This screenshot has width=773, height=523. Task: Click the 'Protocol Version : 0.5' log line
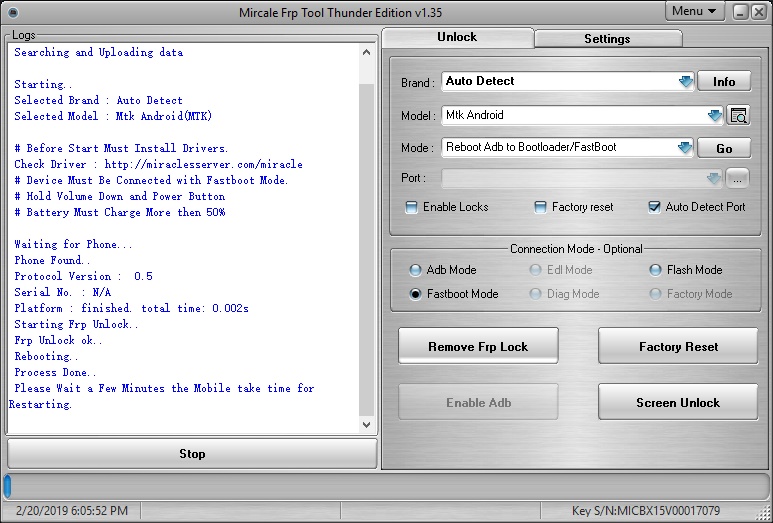(83, 276)
